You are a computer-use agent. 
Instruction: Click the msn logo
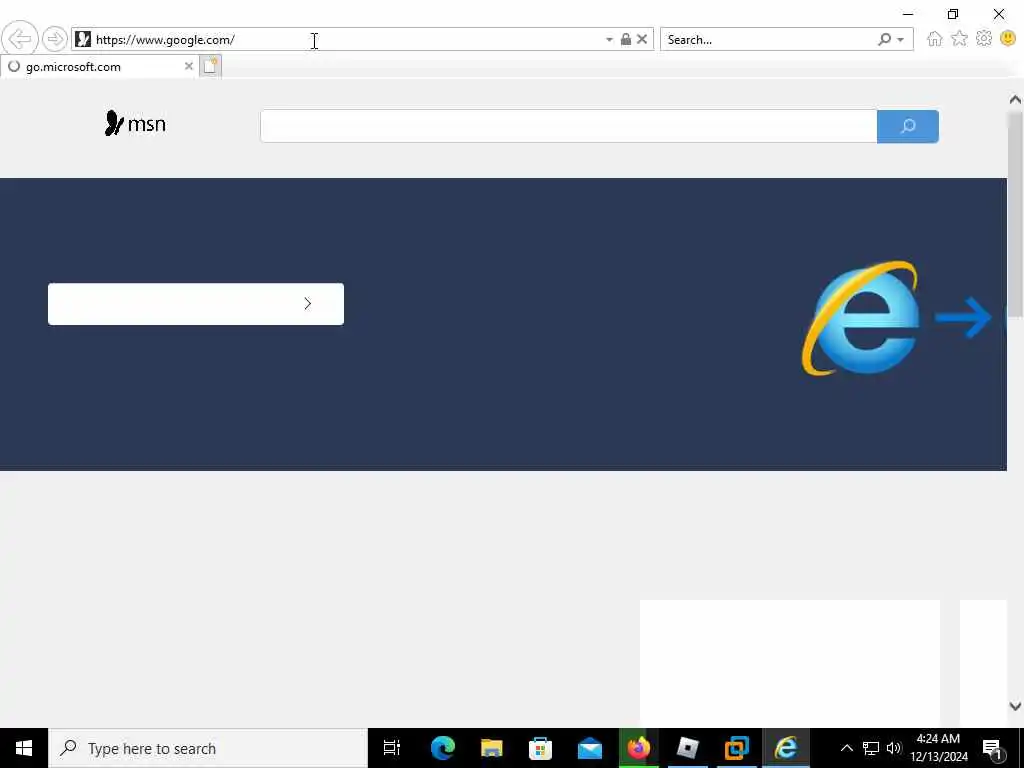135,123
